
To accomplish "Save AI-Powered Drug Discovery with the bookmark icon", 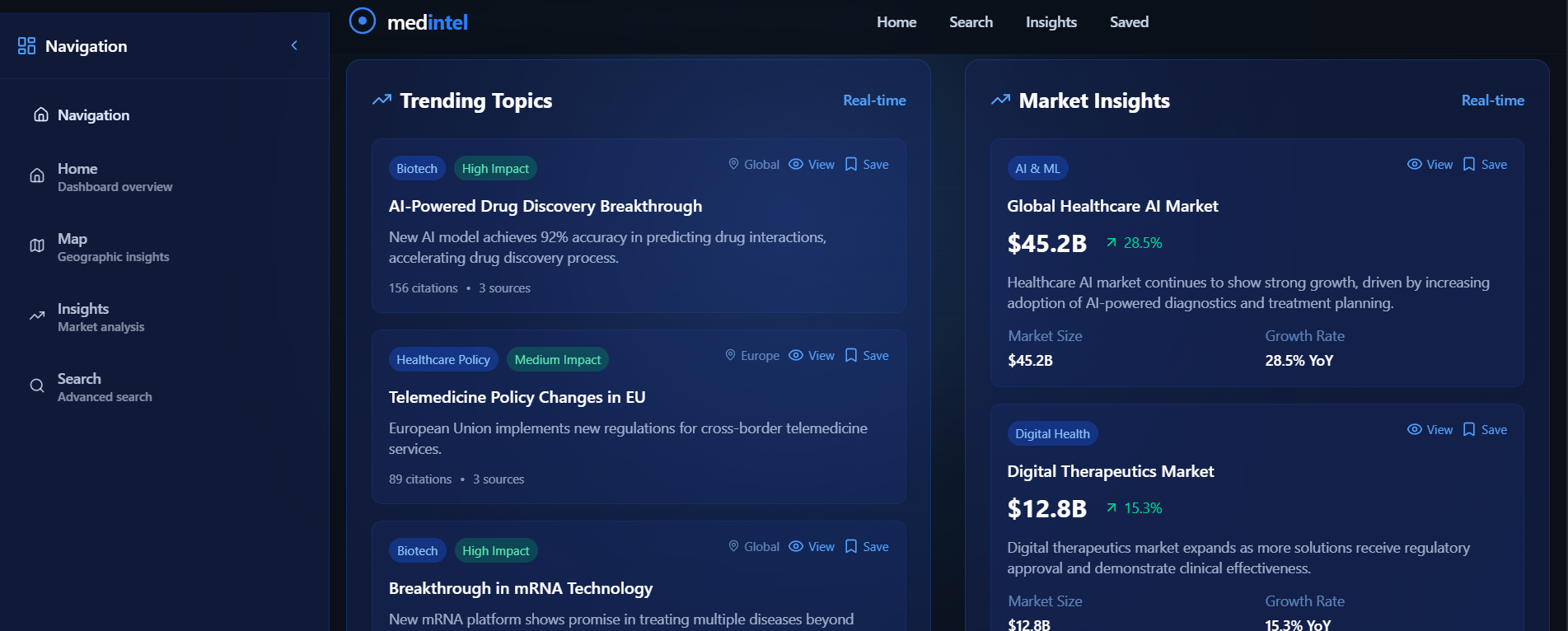I will (851, 164).
